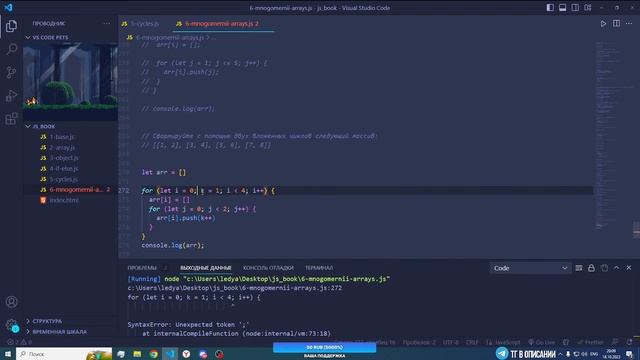This screenshot has height=360, width=640.
Task: Select the 6-mnogomernii-arrays.js editor tab
Action: pyautogui.click(x=222, y=24)
